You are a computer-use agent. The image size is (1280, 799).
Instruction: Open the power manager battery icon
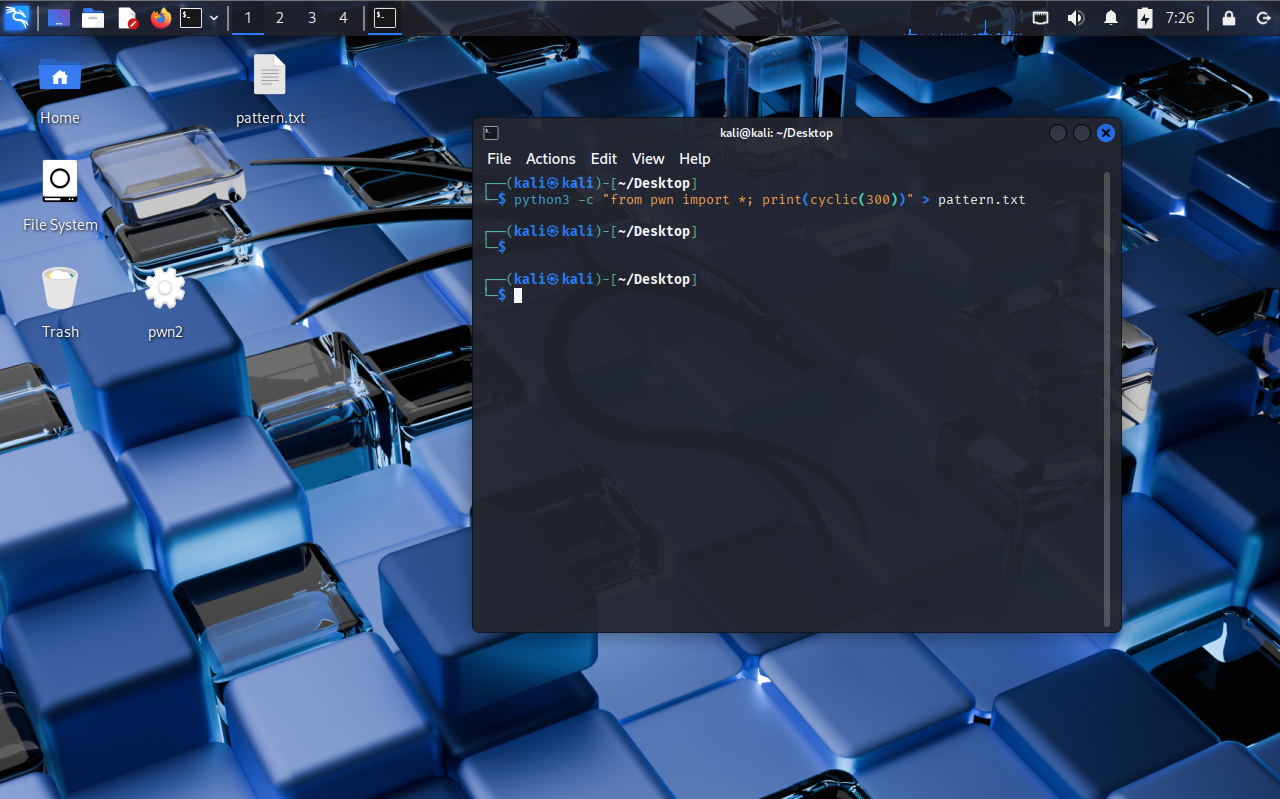click(1145, 18)
